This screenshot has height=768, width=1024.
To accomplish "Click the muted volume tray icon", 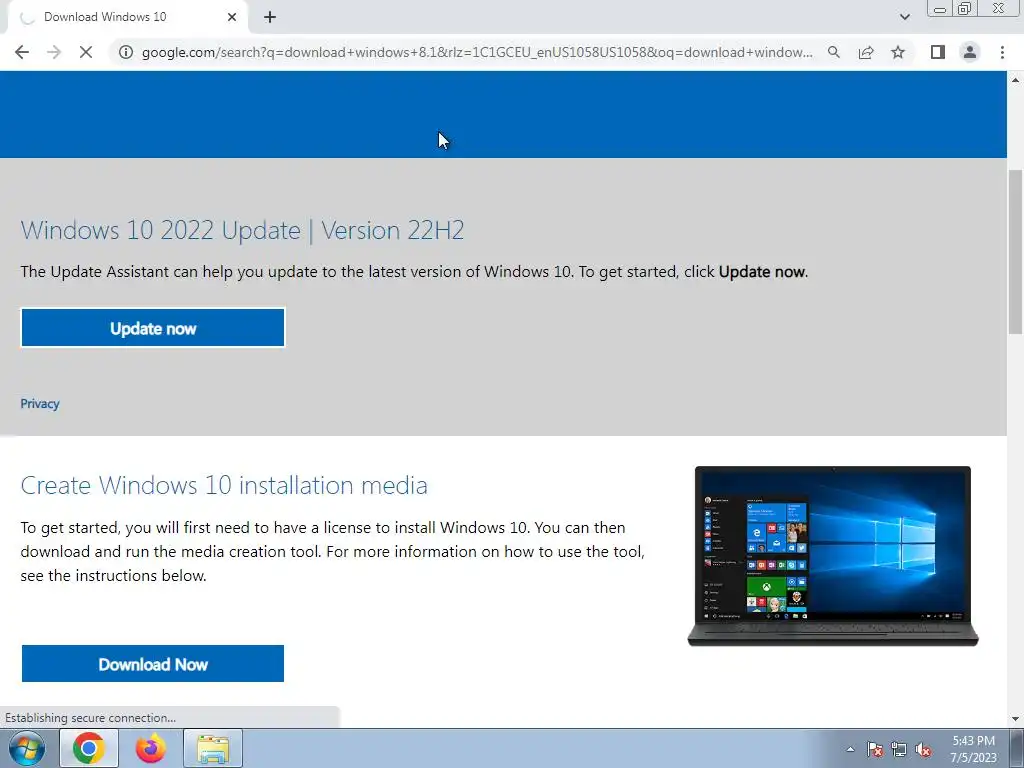I will (x=923, y=749).
